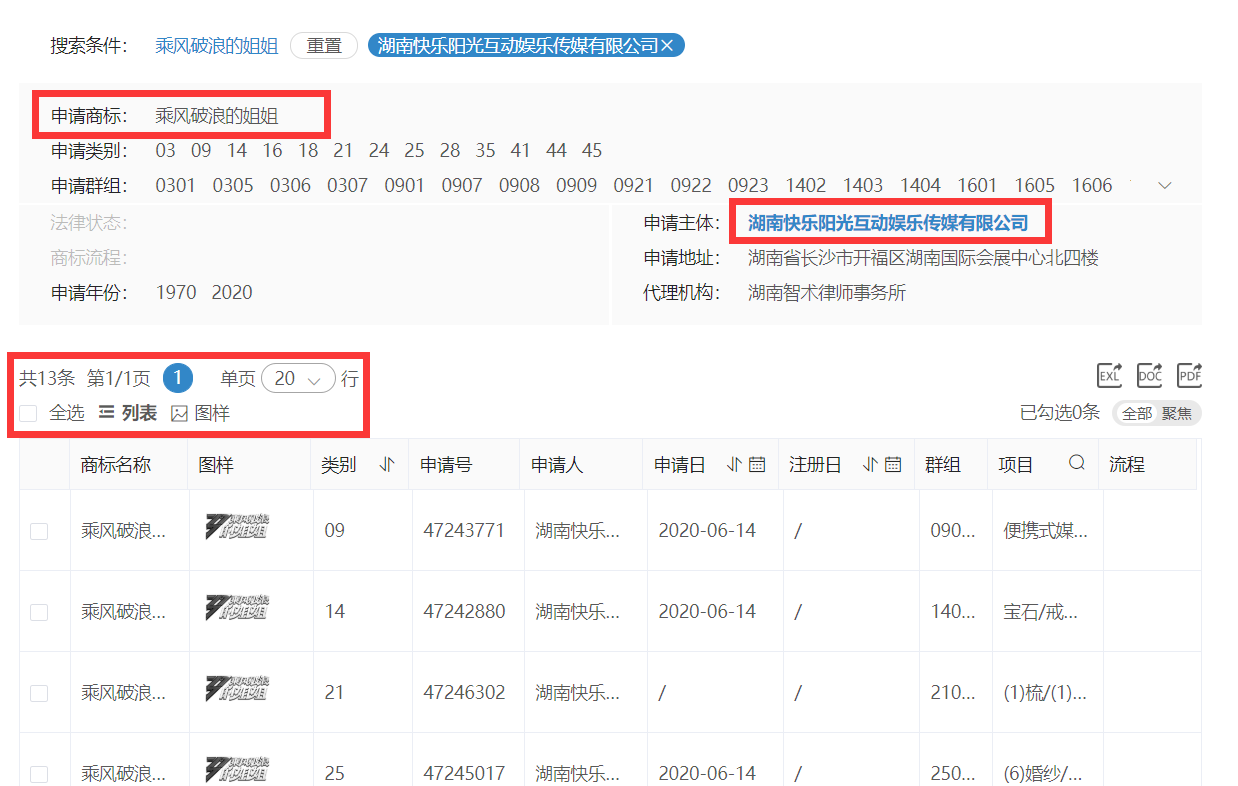Click the 申请人 column header
Image resolution: width=1238 pixels, height=786 pixels.
pyautogui.click(x=557, y=464)
